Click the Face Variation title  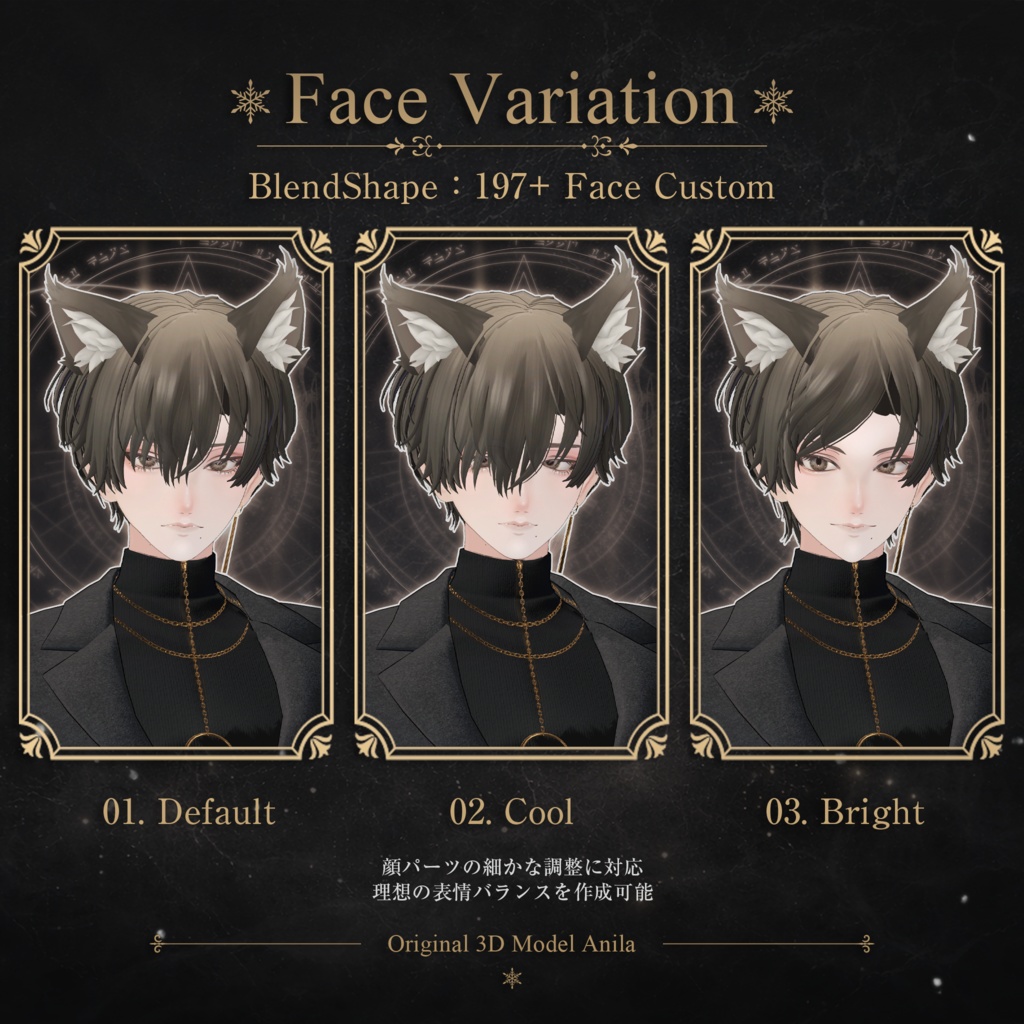tap(512, 99)
